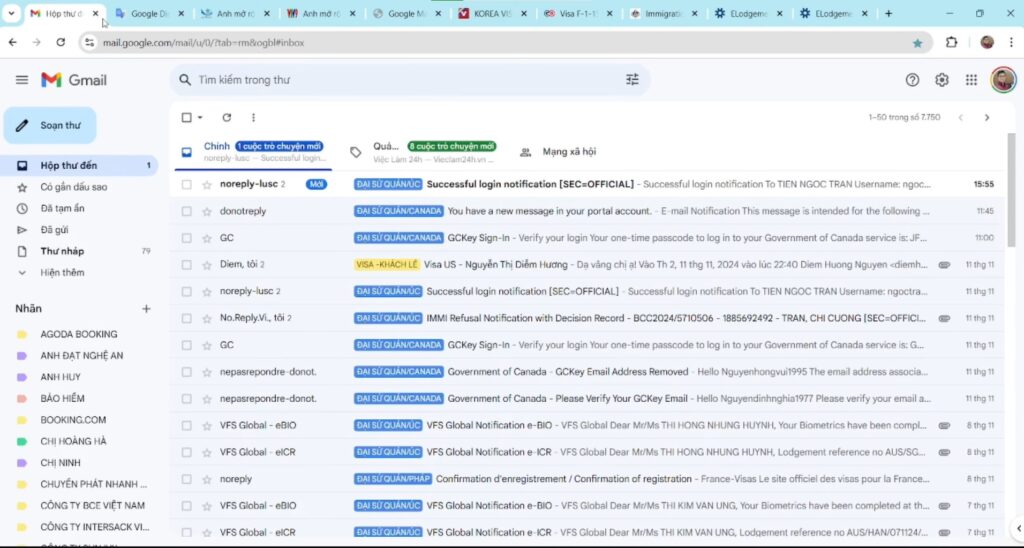Open the select-all dropdown arrow
The image size is (1024, 548).
click(200, 118)
